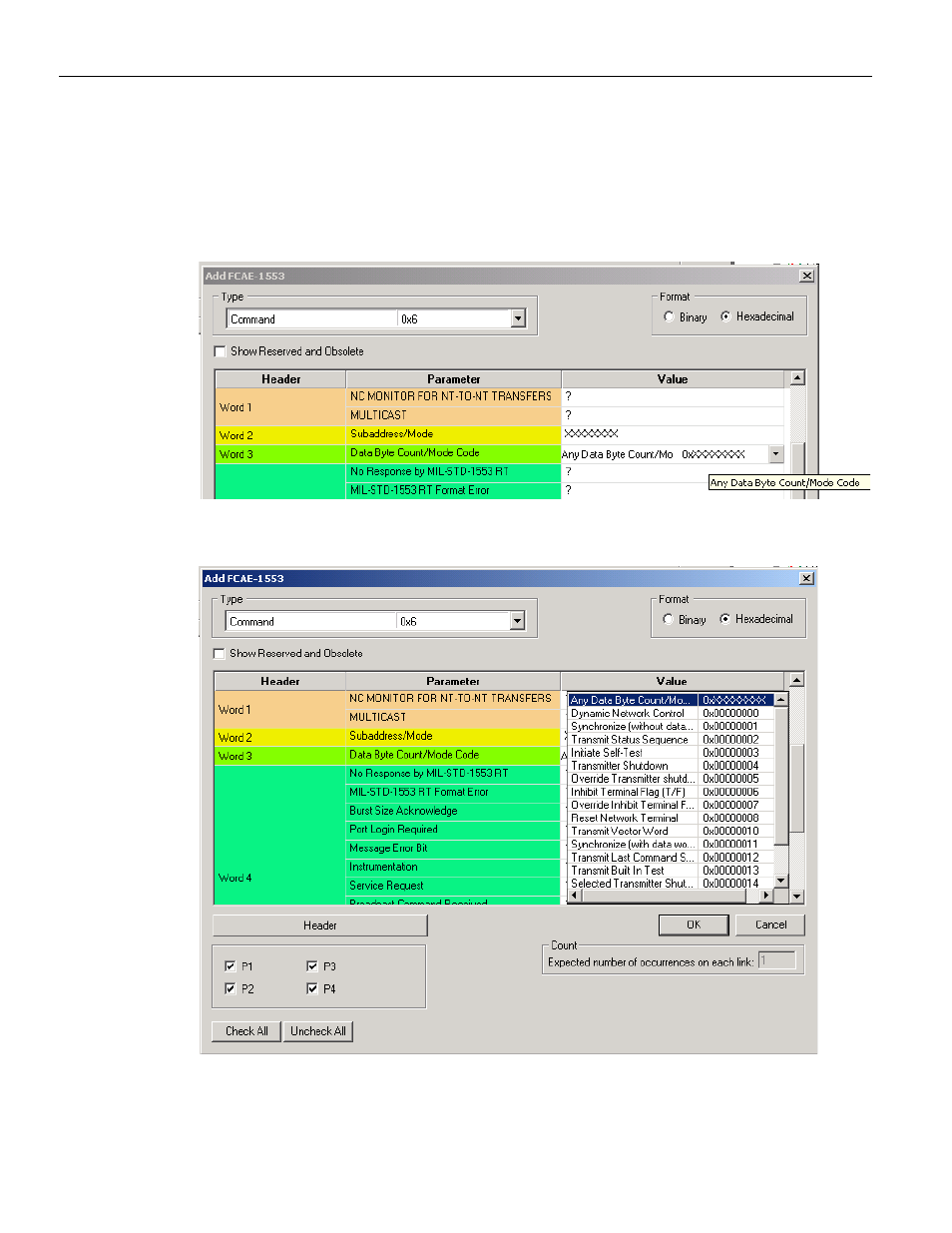The image size is (952, 1233).
Task: Select Synchronize (with data wo... entry
Action: (670, 844)
